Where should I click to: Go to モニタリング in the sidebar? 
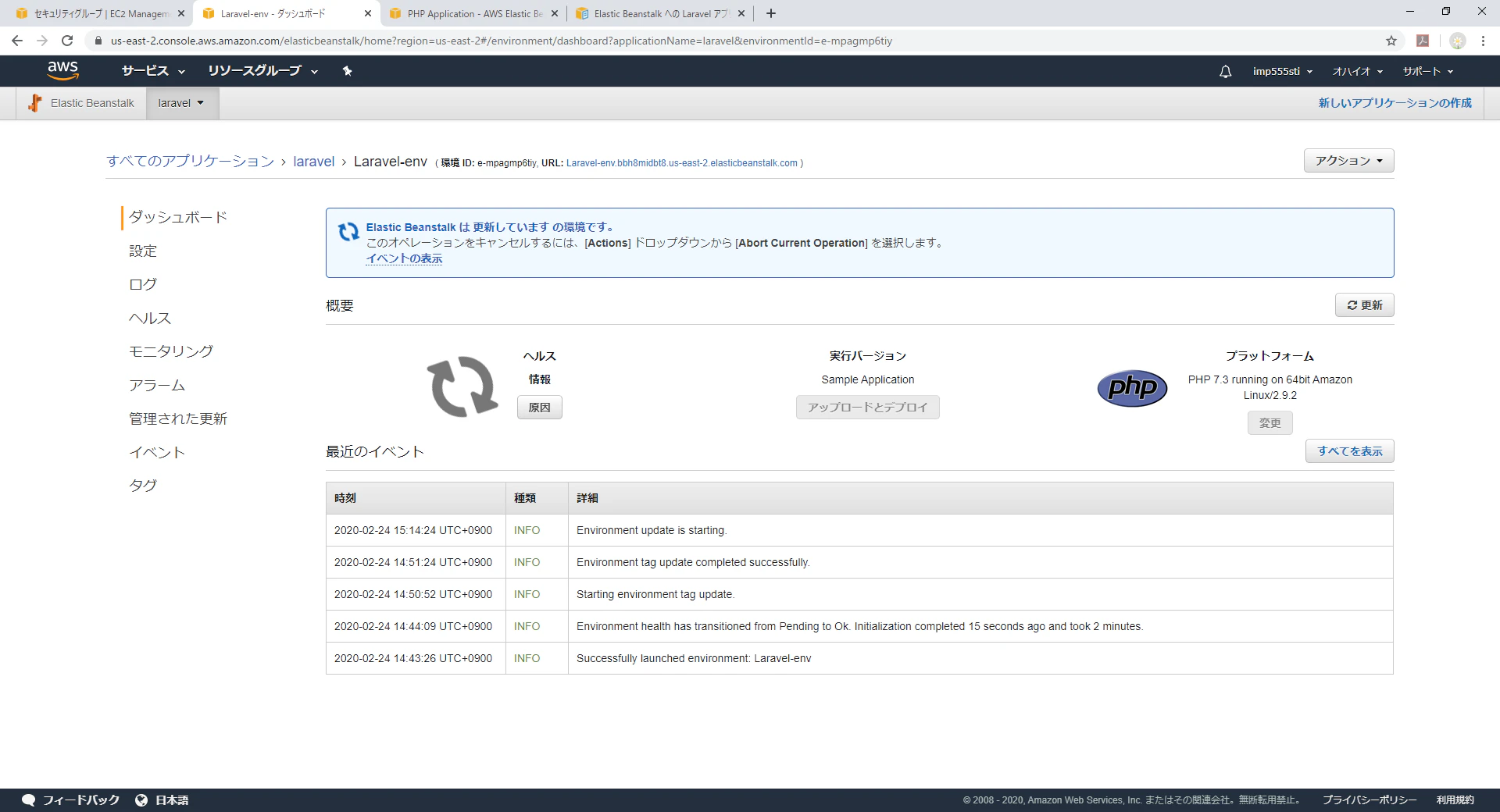171,351
